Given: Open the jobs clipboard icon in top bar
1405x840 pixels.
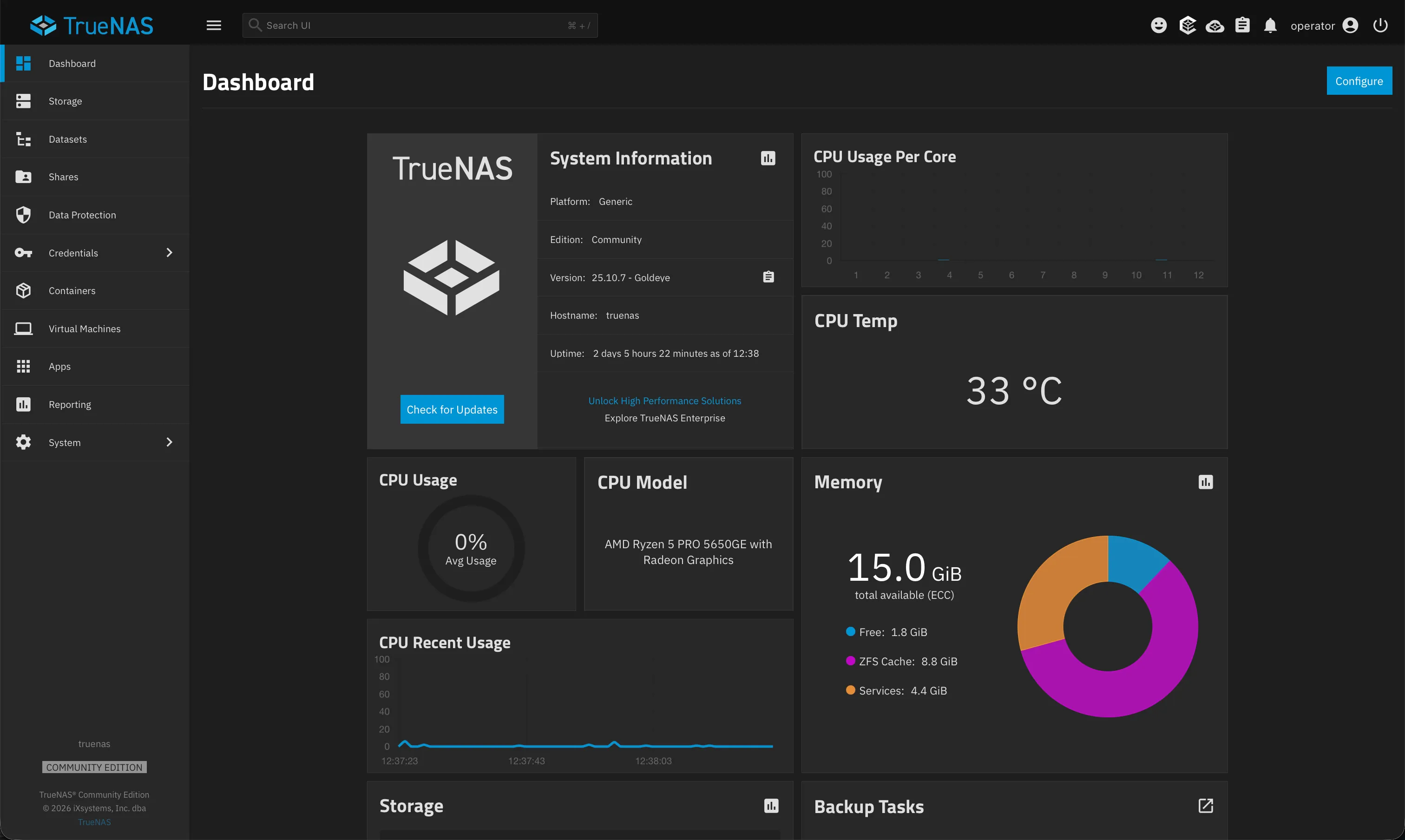Looking at the screenshot, I should [1242, 26].
